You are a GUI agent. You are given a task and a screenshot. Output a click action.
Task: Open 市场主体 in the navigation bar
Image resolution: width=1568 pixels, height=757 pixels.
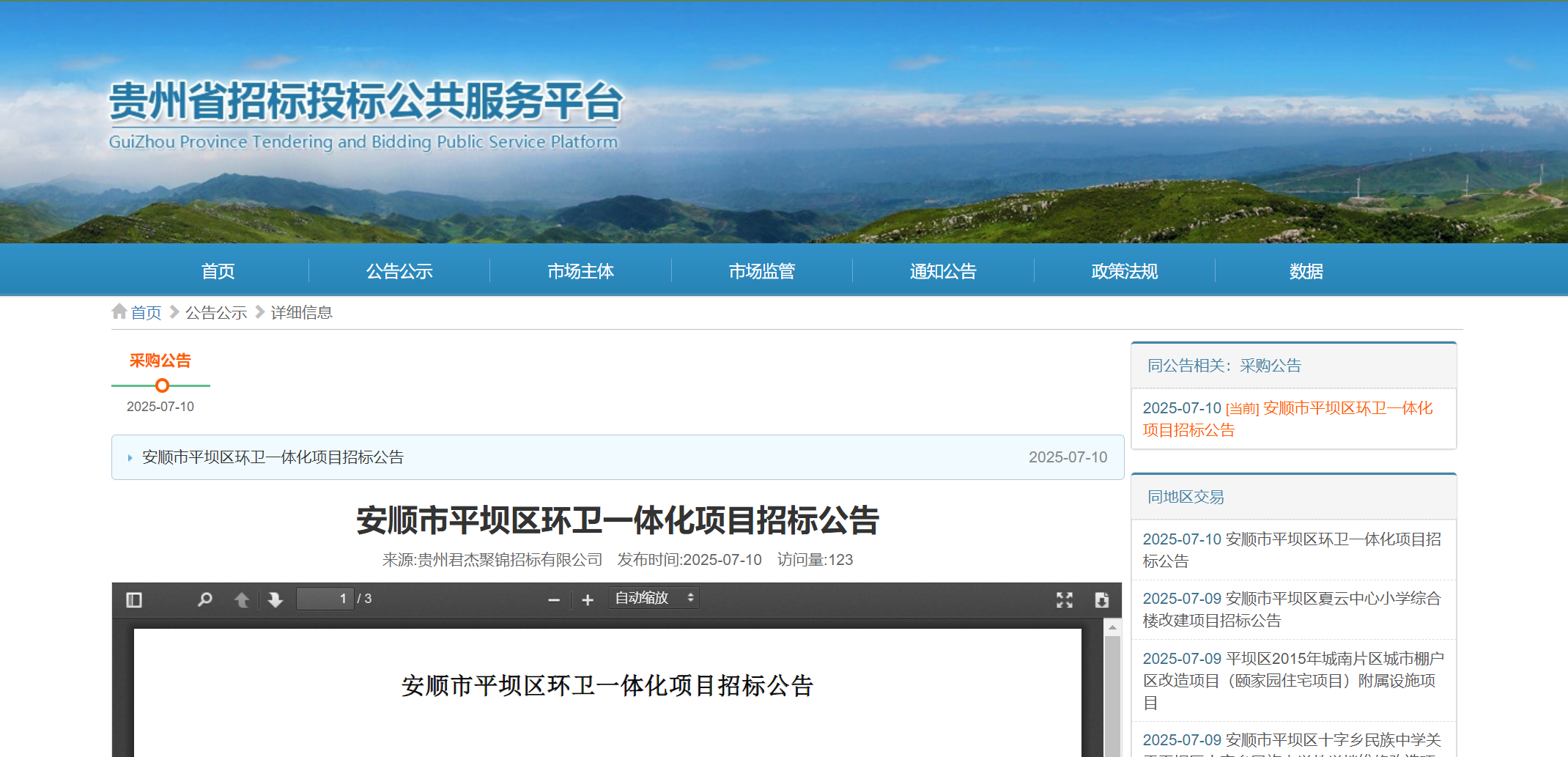click(x=580, y=271)
